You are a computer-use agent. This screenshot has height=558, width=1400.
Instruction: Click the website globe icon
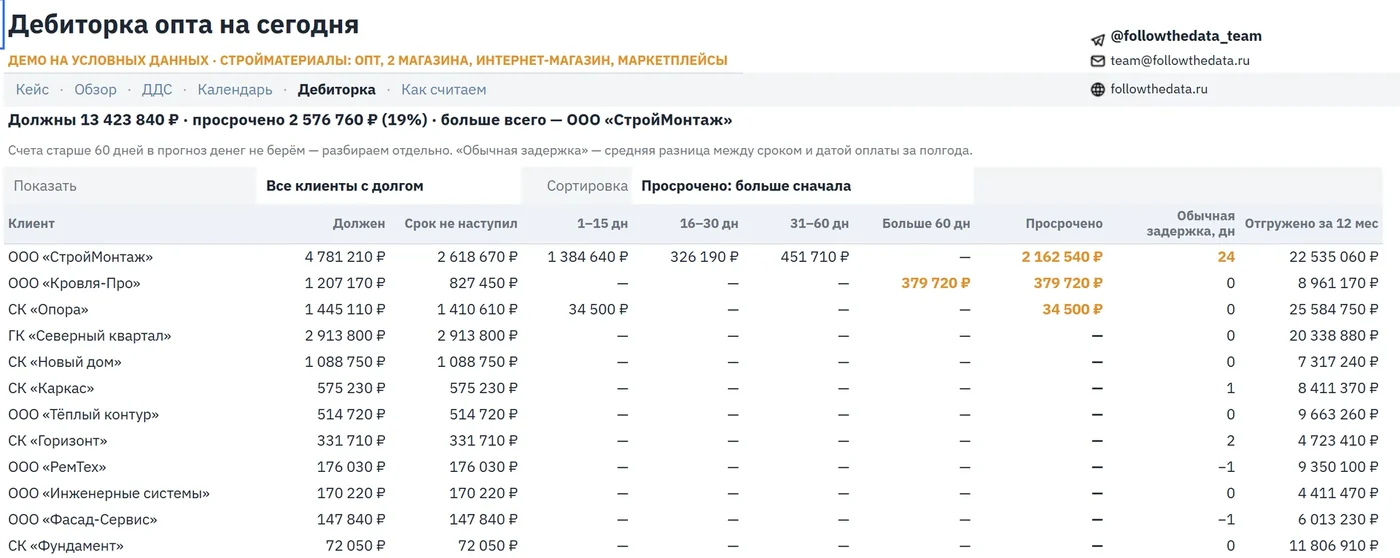[1098, 90]
